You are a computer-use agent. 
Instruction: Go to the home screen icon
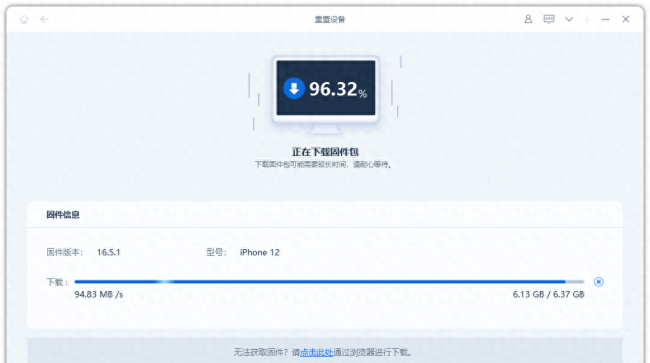click(x=24, y=19)
